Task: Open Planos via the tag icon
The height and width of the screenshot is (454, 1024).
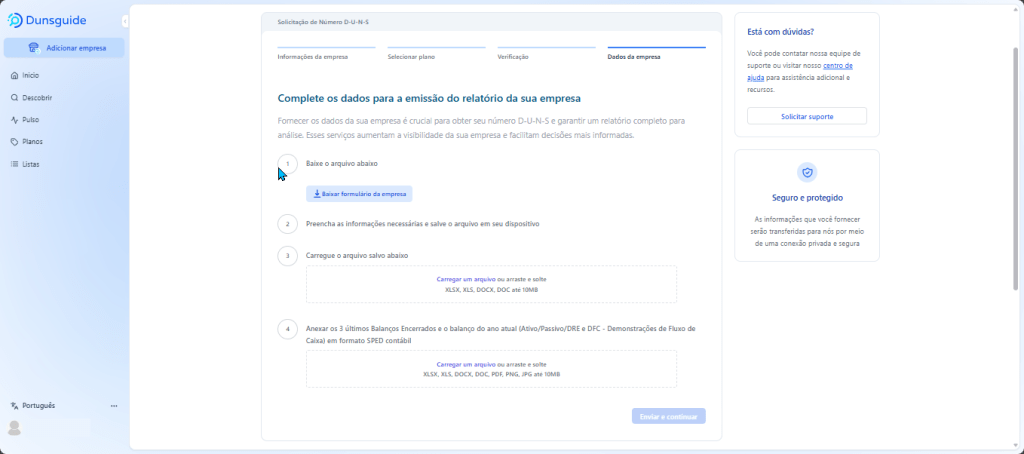Action: [x=14, y=142]
